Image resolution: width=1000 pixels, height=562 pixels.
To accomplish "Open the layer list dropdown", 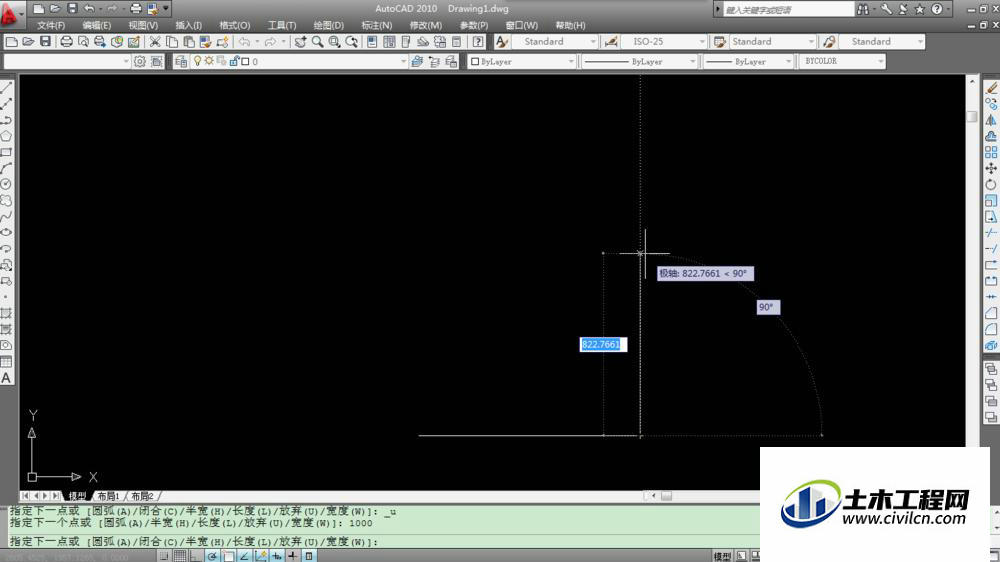I will coord(300,61).
